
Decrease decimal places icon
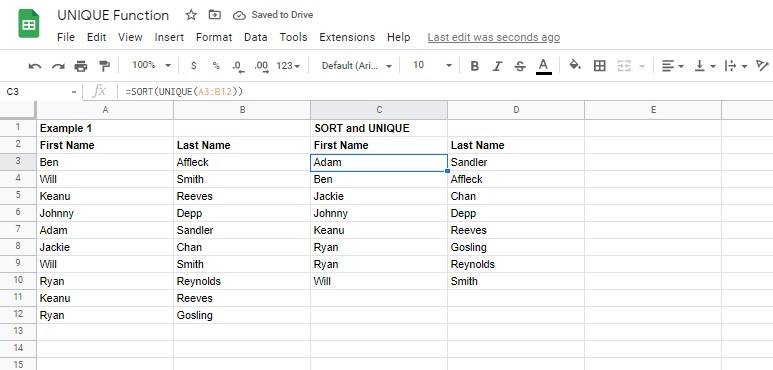pyautogui.click(x=239, y=66)
